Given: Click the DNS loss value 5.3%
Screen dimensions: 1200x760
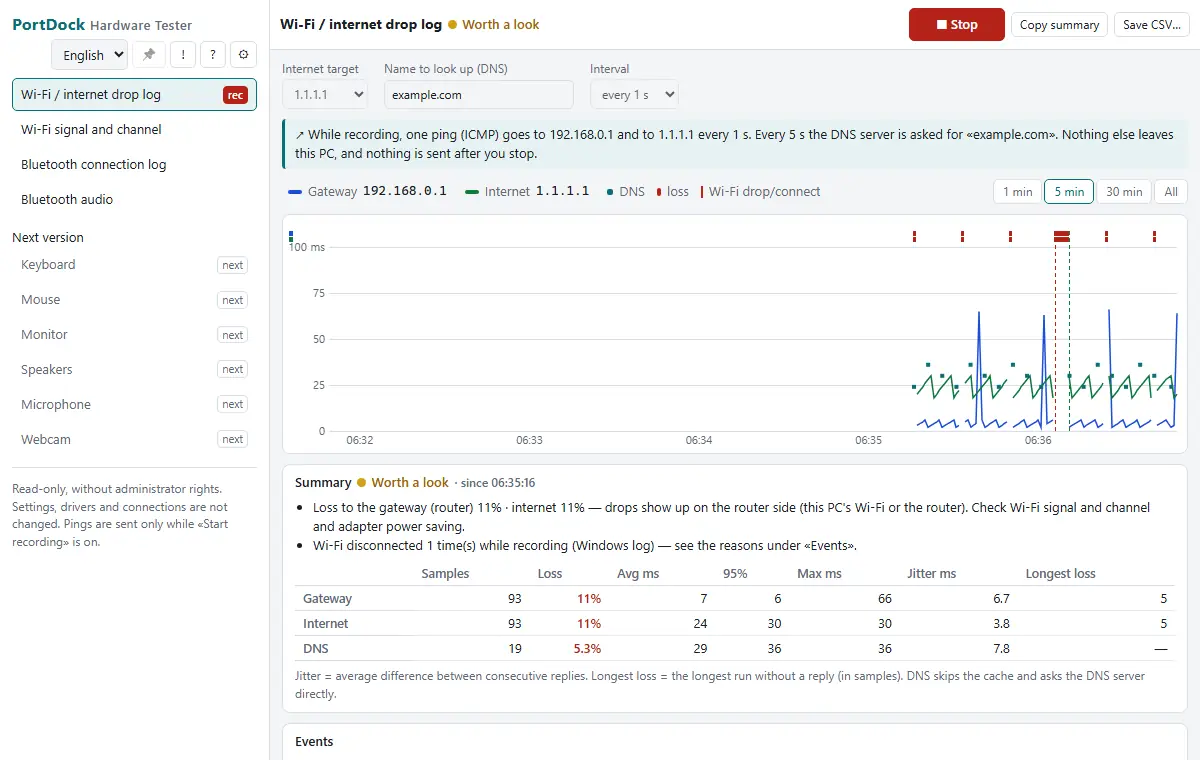Looking at the screenshot, I should pos(587,649).
